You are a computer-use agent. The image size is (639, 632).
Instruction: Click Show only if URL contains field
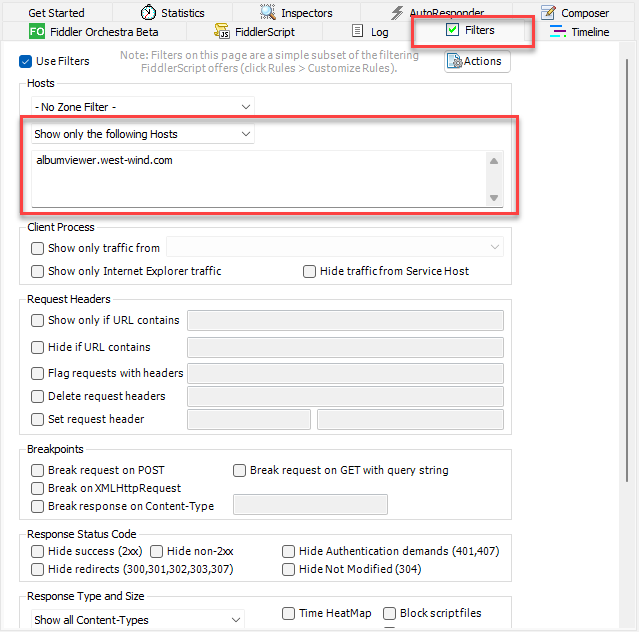click(x=346, y=321)
